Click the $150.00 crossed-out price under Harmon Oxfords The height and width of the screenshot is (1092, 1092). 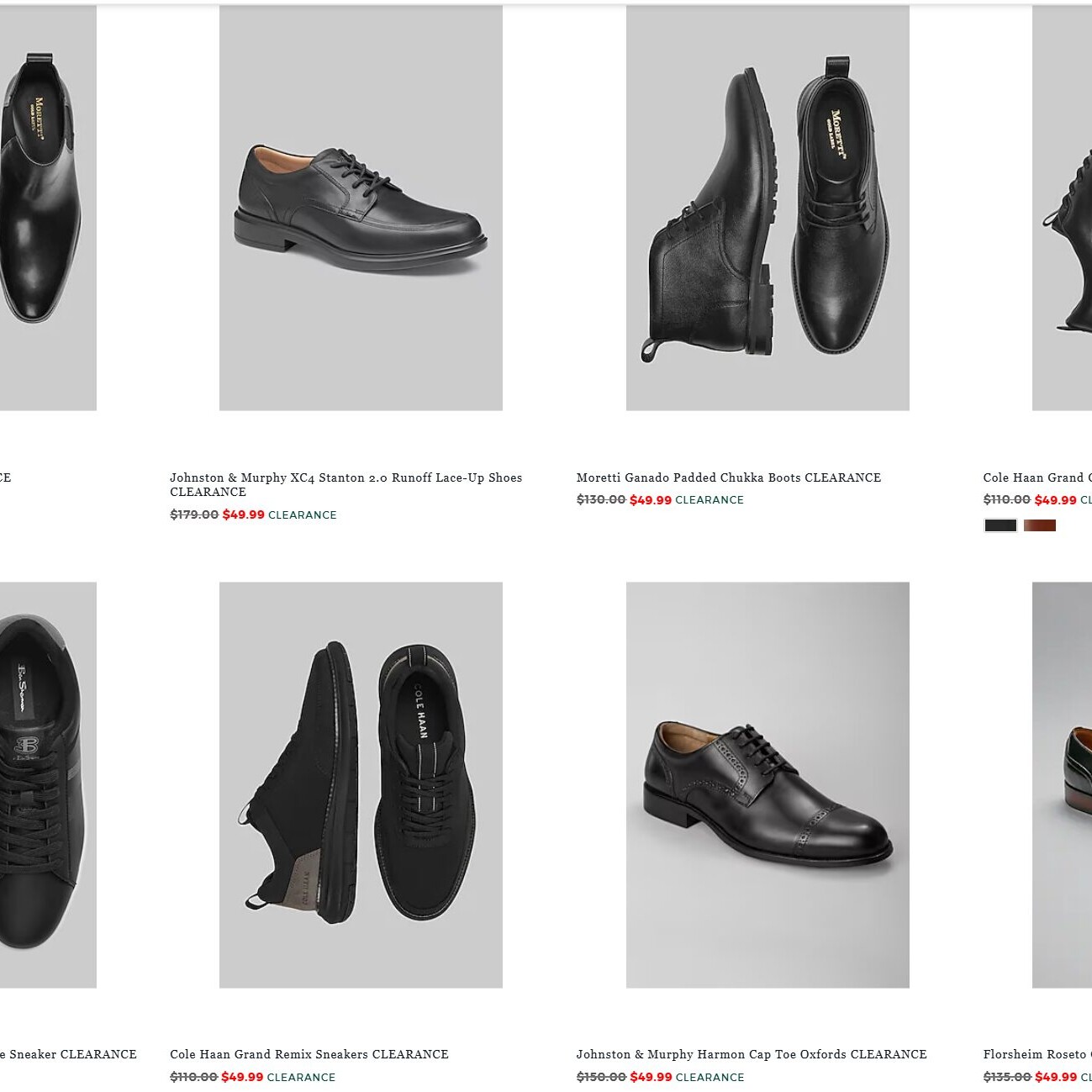[x=600, y=1077]
